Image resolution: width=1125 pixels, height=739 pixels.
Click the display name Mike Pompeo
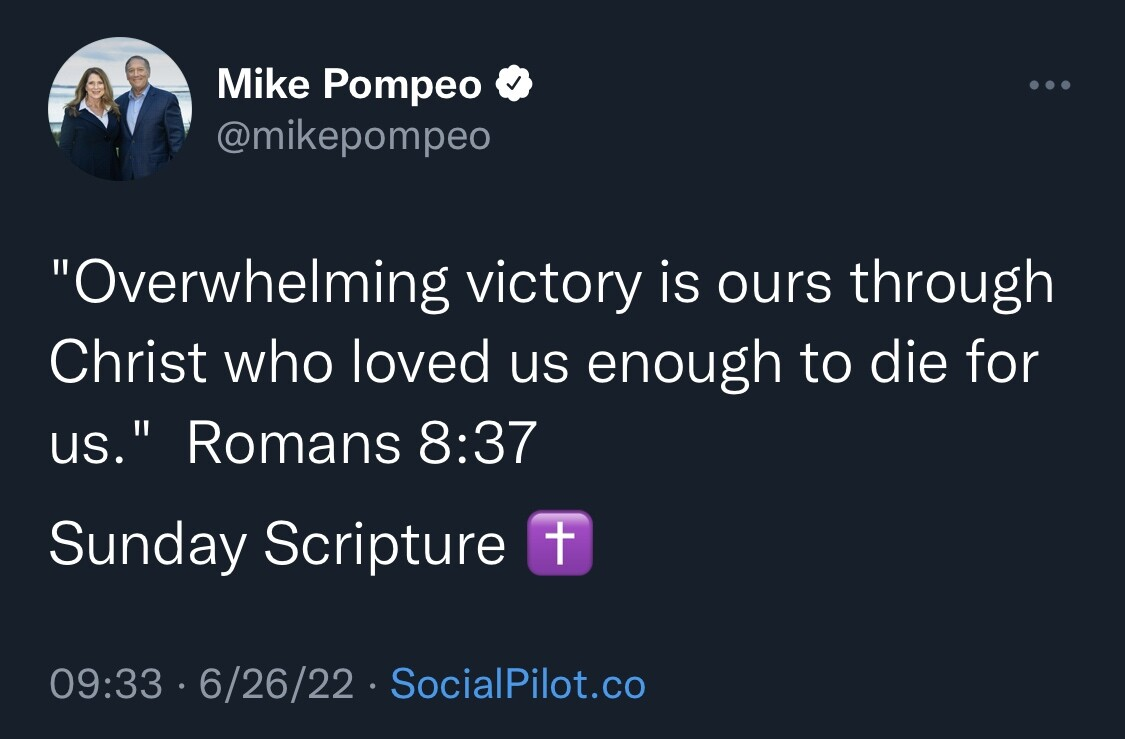(x=350, y=86)
